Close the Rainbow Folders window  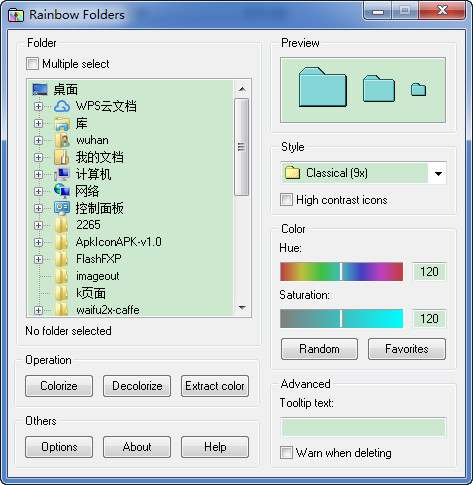click(442, 11)
